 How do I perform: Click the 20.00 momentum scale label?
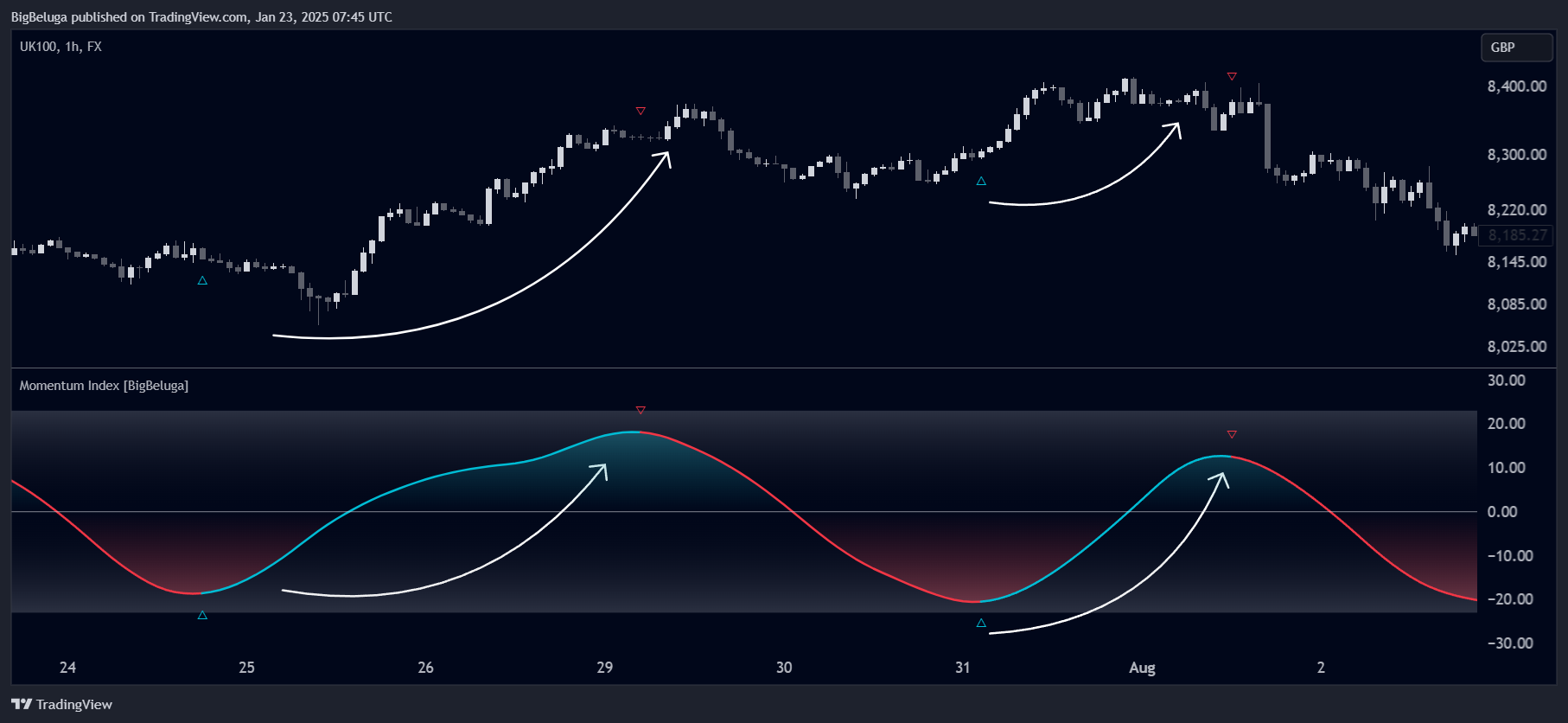click(x=1507, y=424)
